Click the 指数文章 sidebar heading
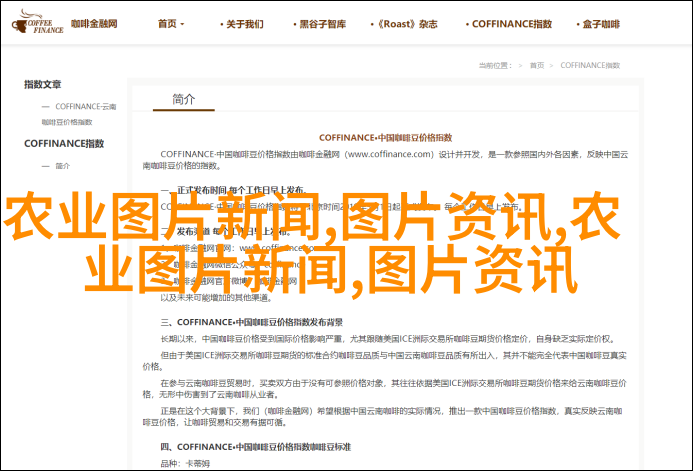Image resolution: width=694 pixels, height=472 pixels. 42,84
